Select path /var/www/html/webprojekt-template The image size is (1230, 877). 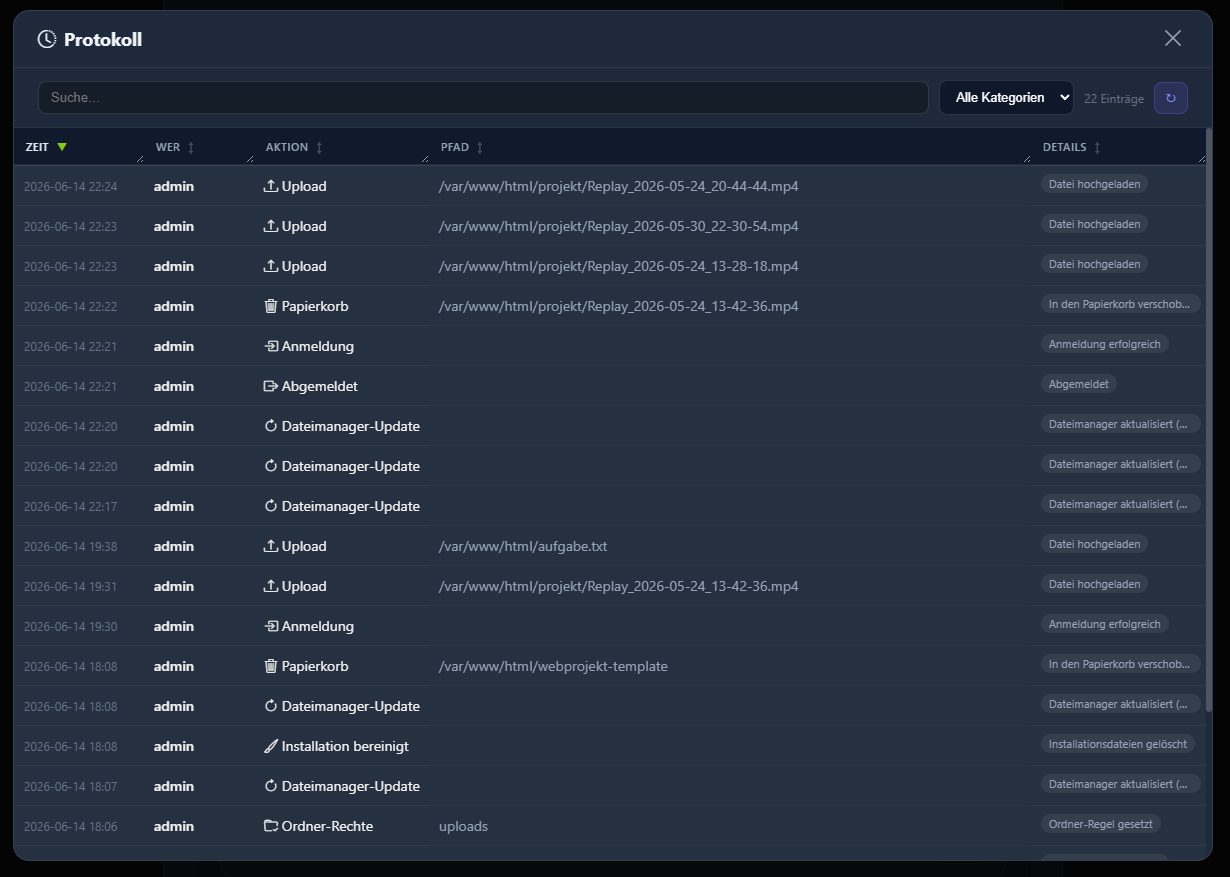553,666
